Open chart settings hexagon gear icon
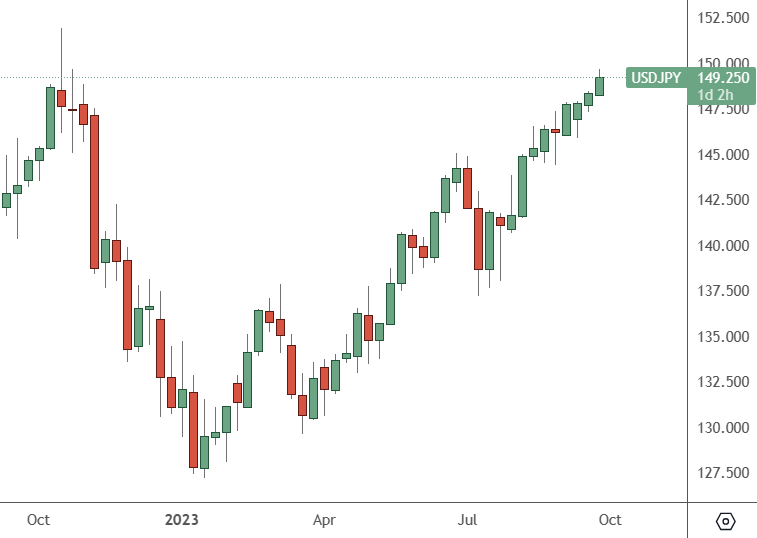Screen dimensions: 757x538 click(726, 521)
